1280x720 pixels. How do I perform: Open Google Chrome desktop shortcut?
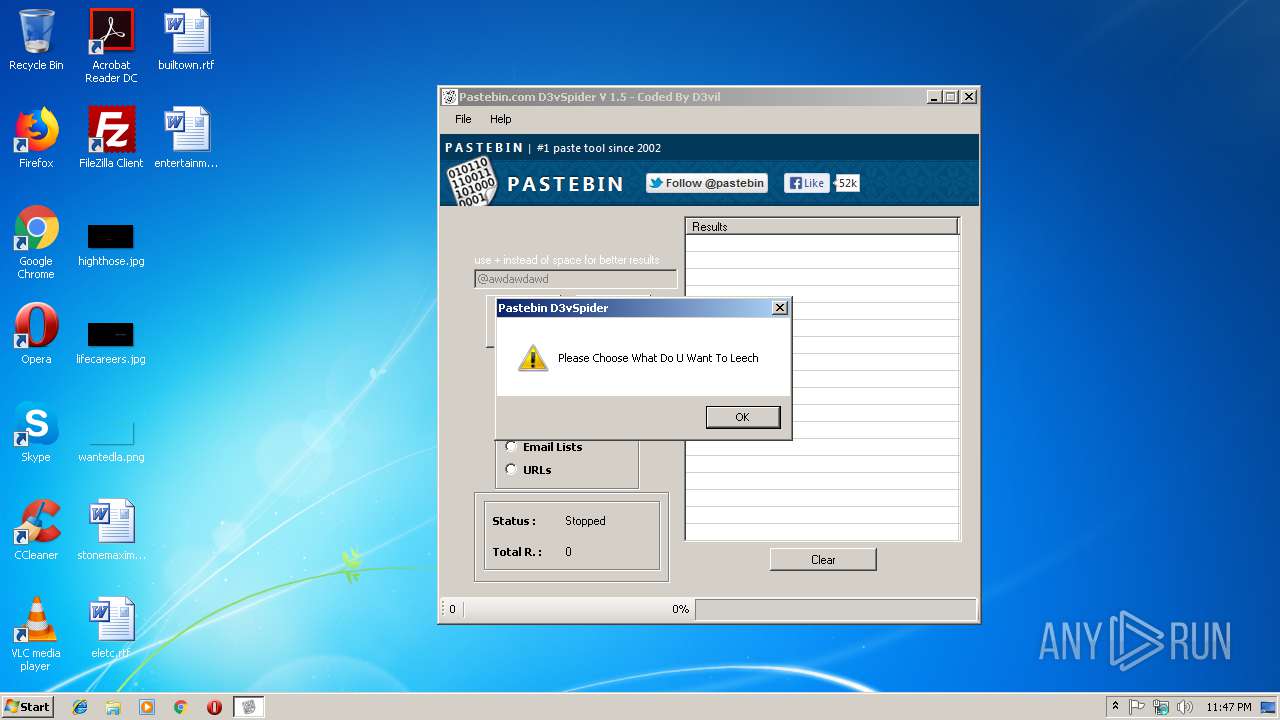coord(36,243)
